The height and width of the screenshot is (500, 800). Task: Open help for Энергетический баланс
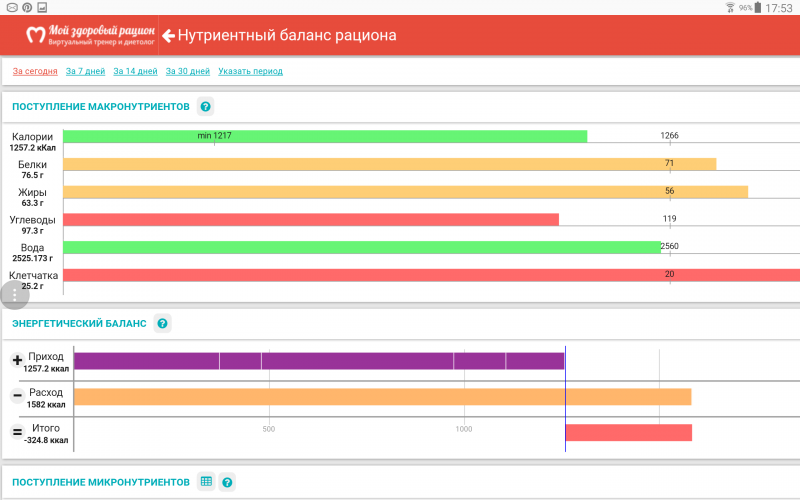click(x=162, y=324)
